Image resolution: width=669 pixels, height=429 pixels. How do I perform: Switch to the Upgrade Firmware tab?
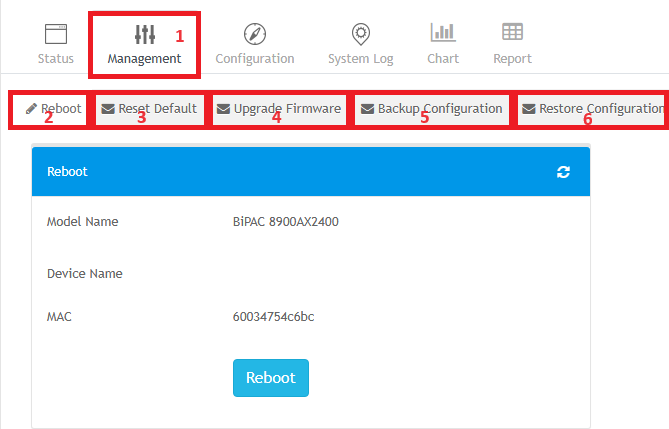(x=279, y=108)
